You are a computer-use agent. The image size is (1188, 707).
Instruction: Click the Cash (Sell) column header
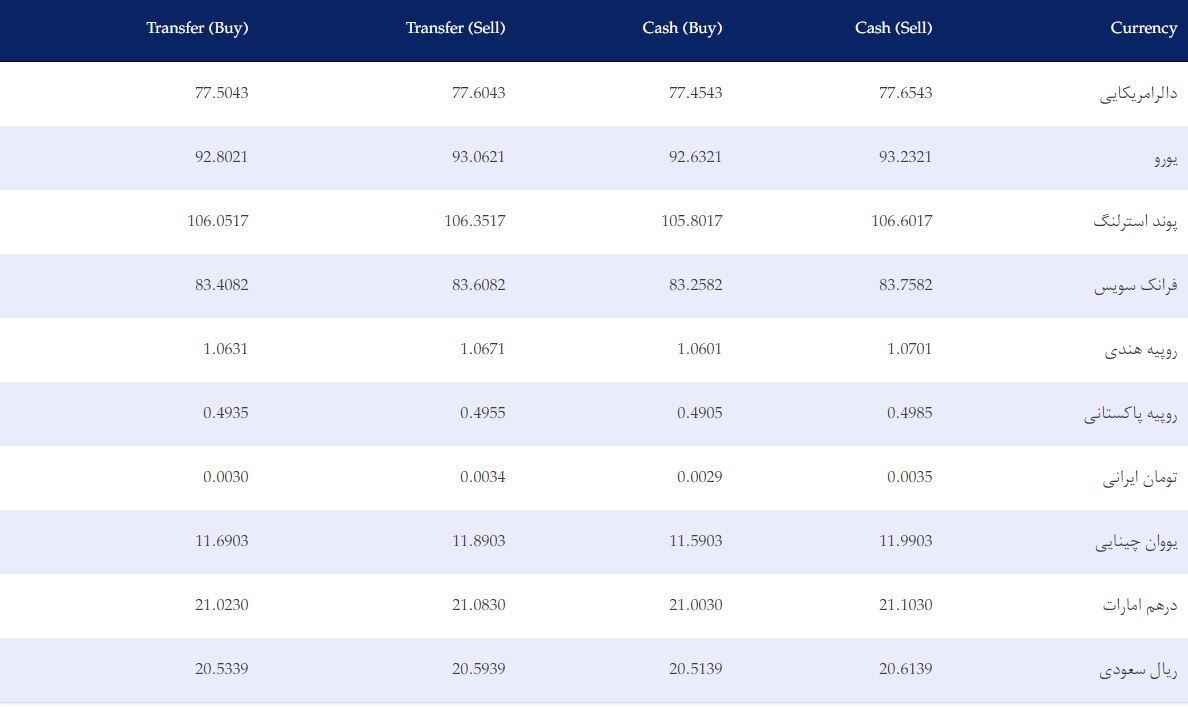(x=893, y=28)
